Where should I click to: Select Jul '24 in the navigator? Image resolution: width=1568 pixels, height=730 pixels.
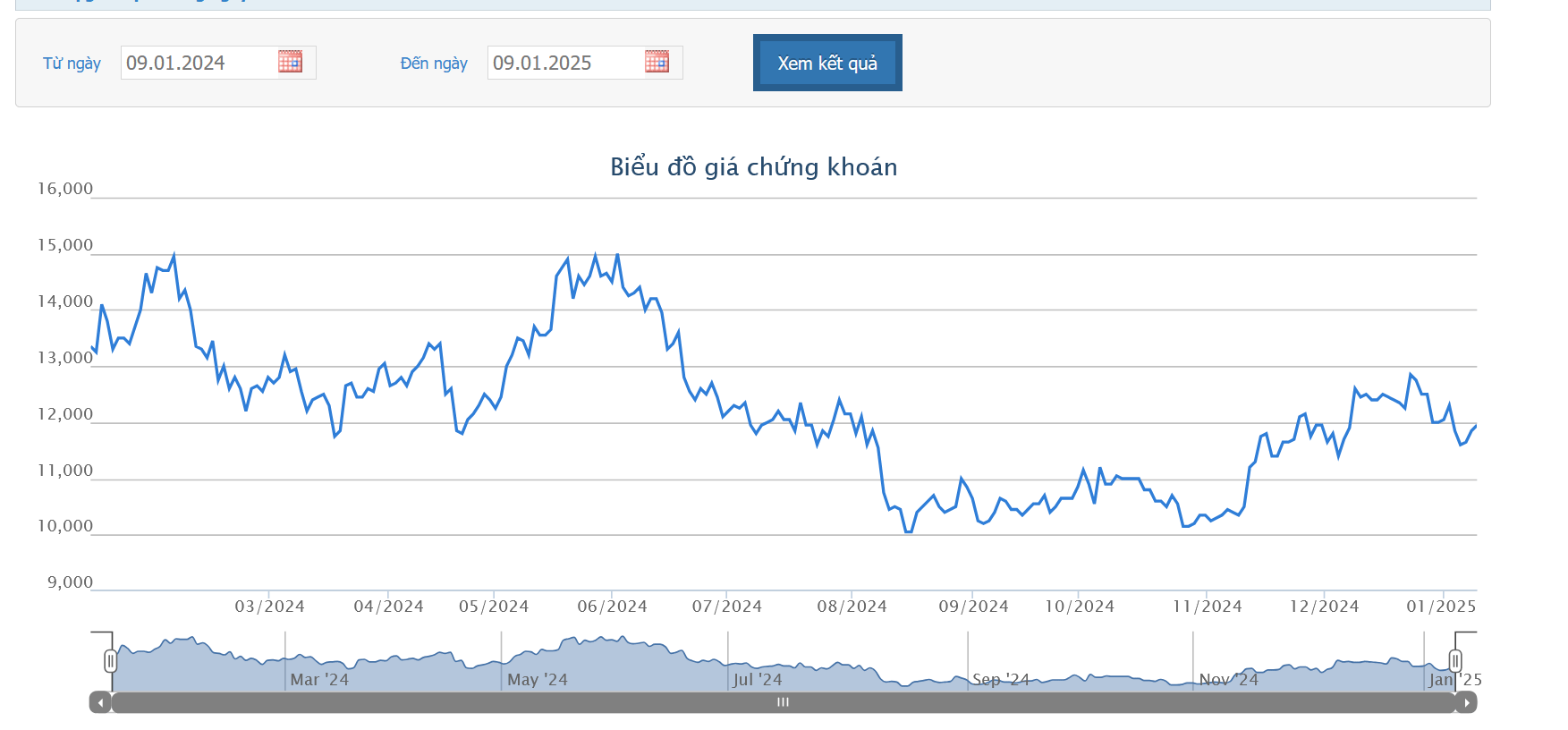[758, 680]
